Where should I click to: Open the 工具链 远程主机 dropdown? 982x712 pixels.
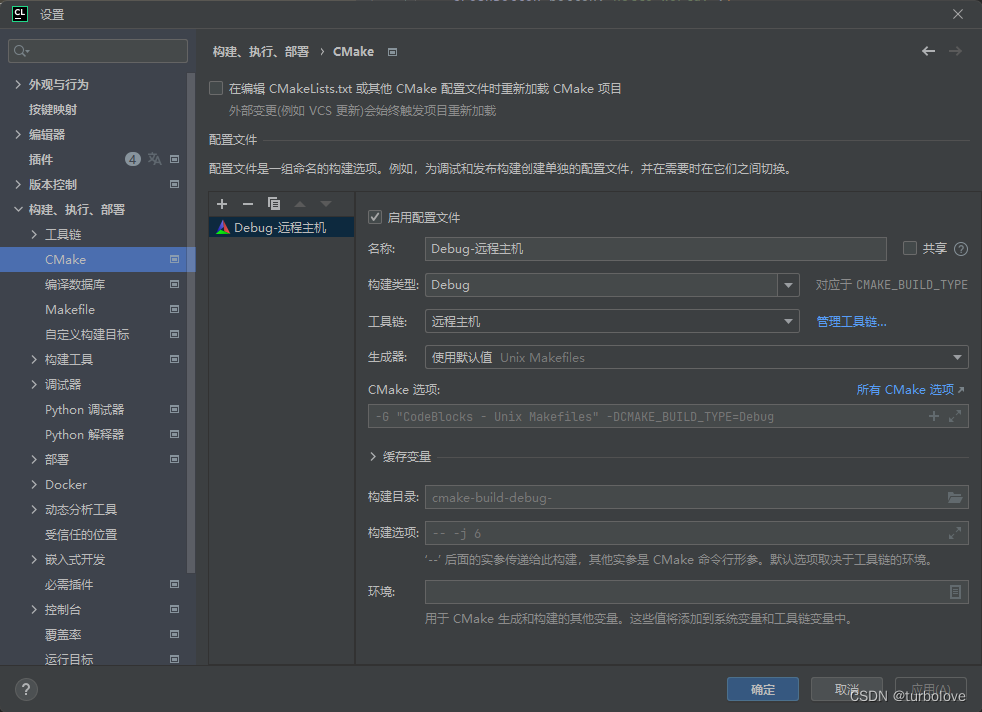pos(789,320)
